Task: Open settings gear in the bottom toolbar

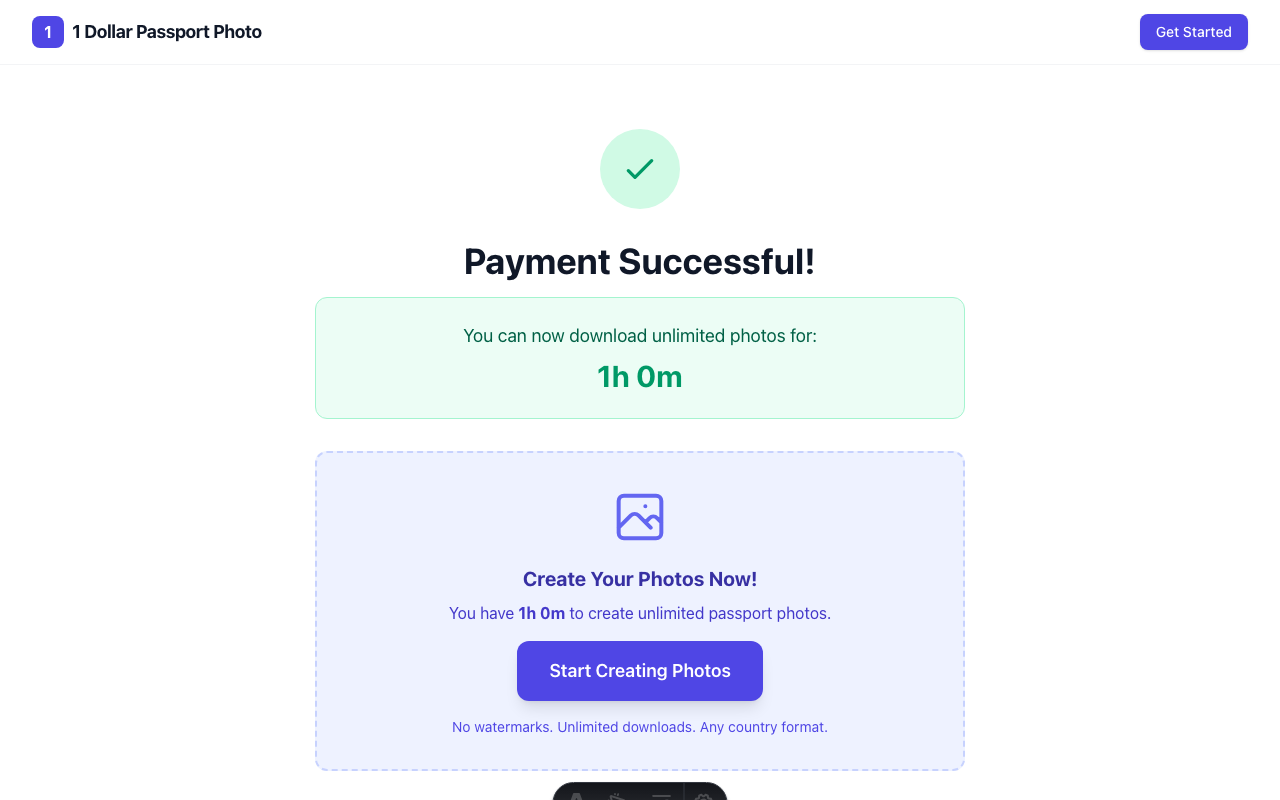Action: [703, 796]
